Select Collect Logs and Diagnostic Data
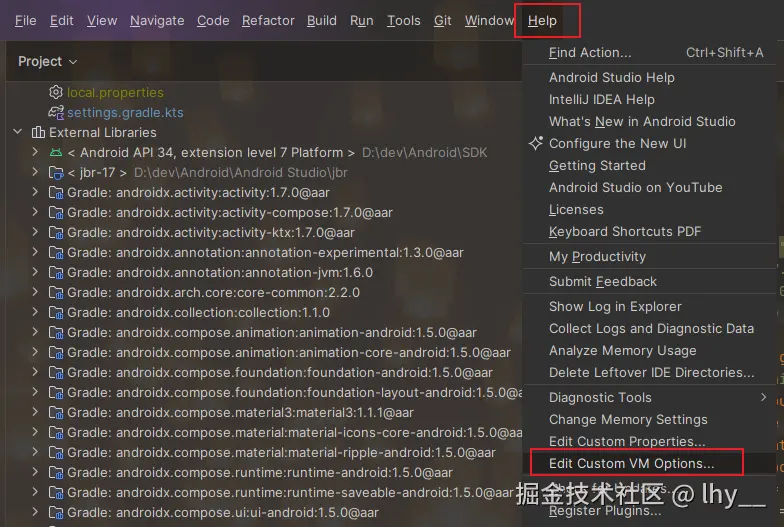Viewport: 784px width, 527px height. coord(649,328)
